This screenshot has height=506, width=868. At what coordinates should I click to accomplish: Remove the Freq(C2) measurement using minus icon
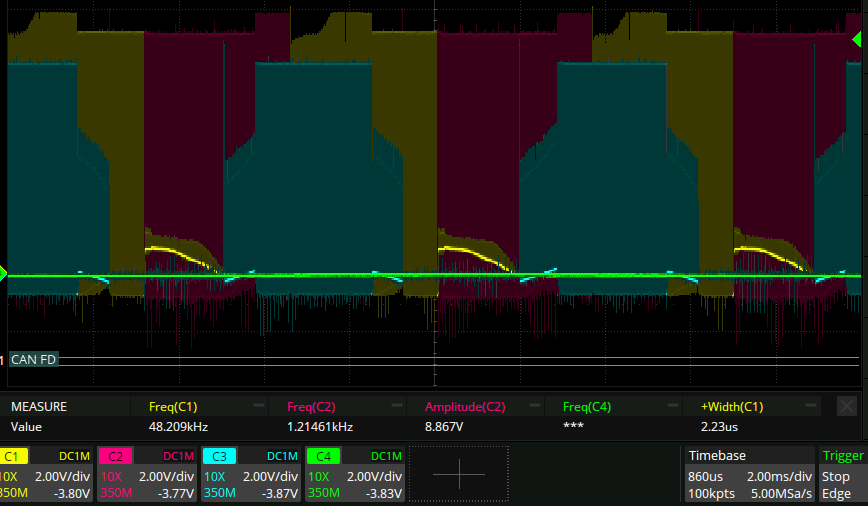click(398, 407)
